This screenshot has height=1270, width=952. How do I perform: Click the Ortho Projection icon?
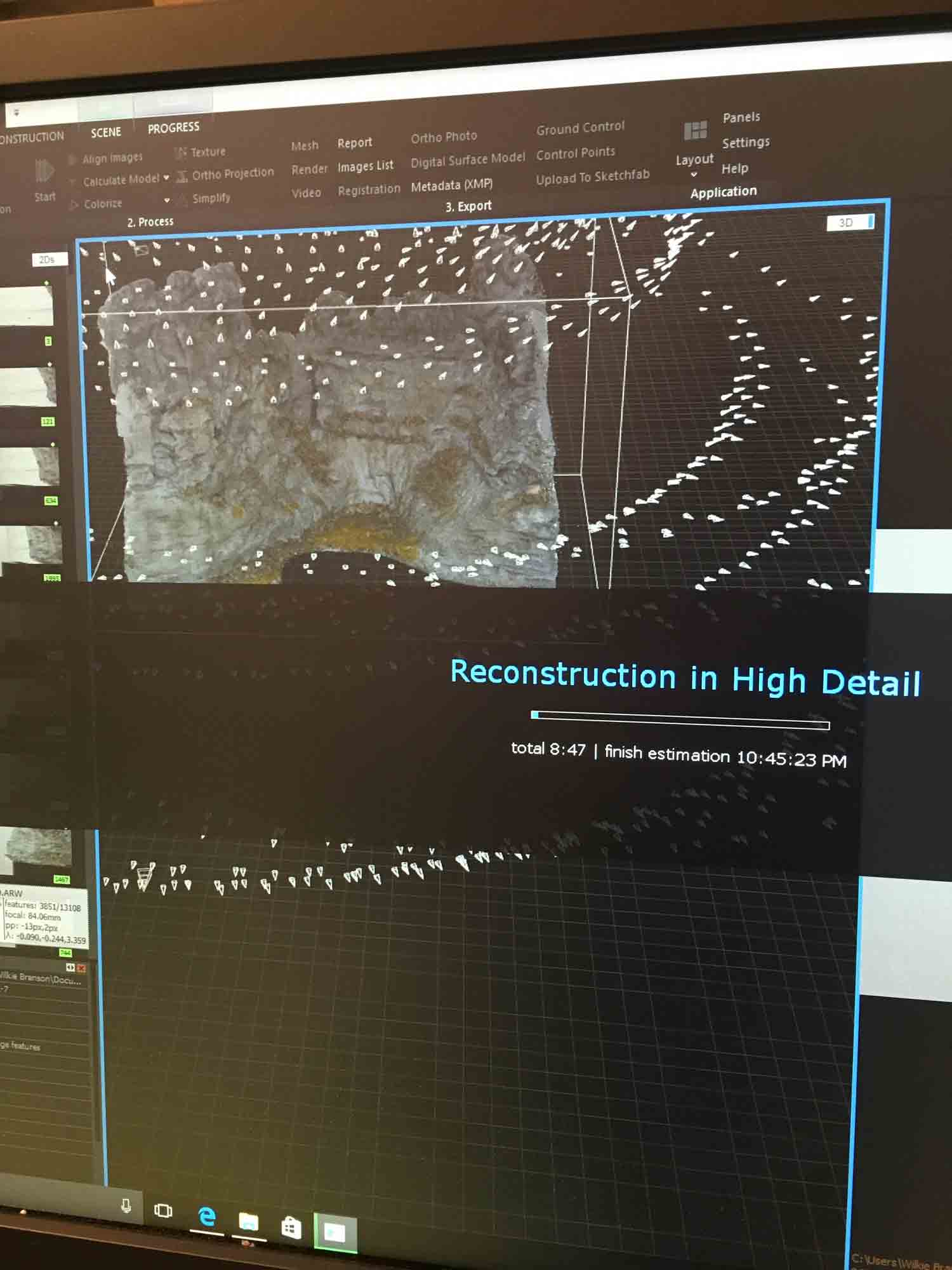pyautogui.click(x=182, y=176)
